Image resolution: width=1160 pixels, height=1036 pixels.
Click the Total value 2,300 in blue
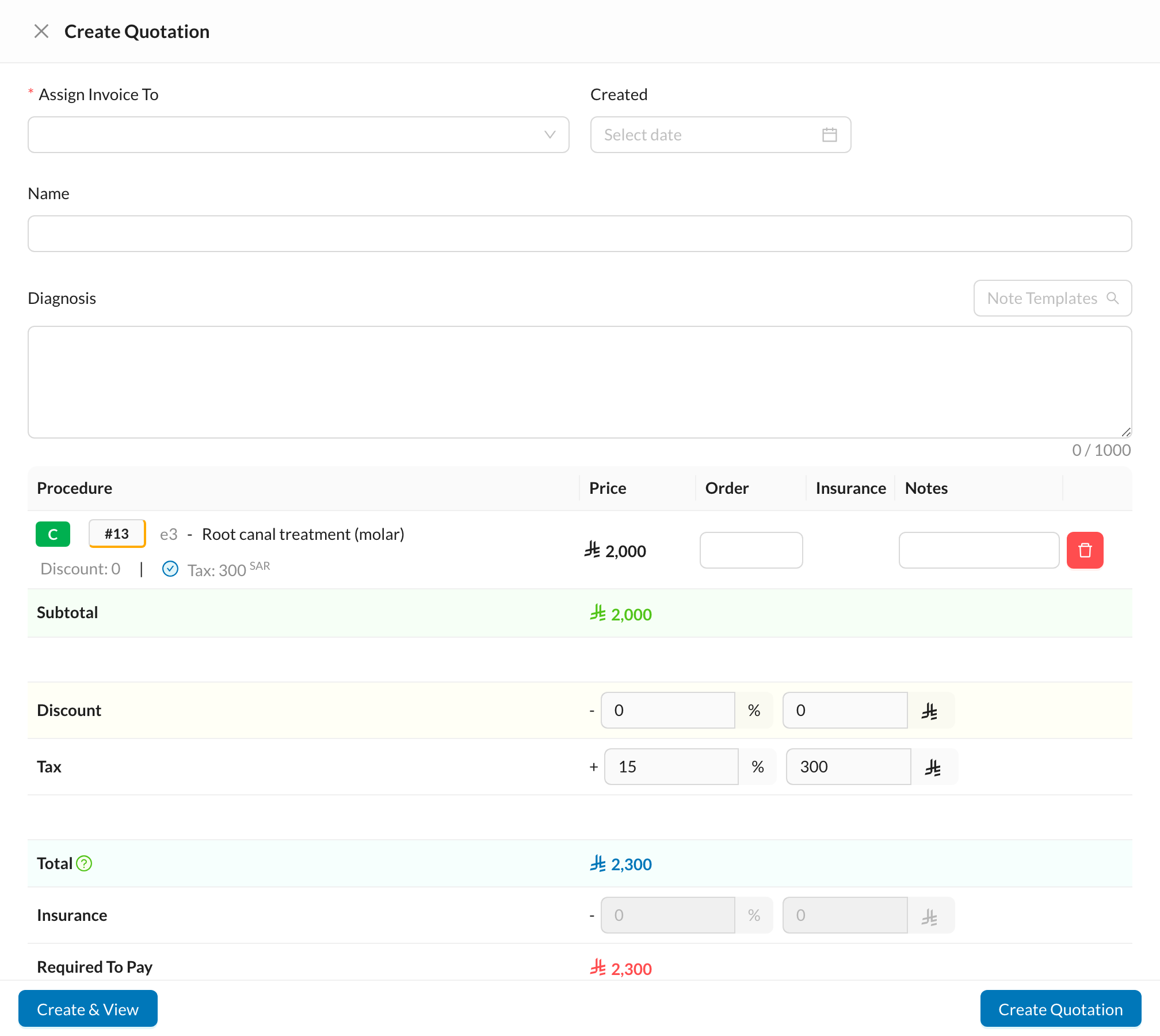(620, 863)
